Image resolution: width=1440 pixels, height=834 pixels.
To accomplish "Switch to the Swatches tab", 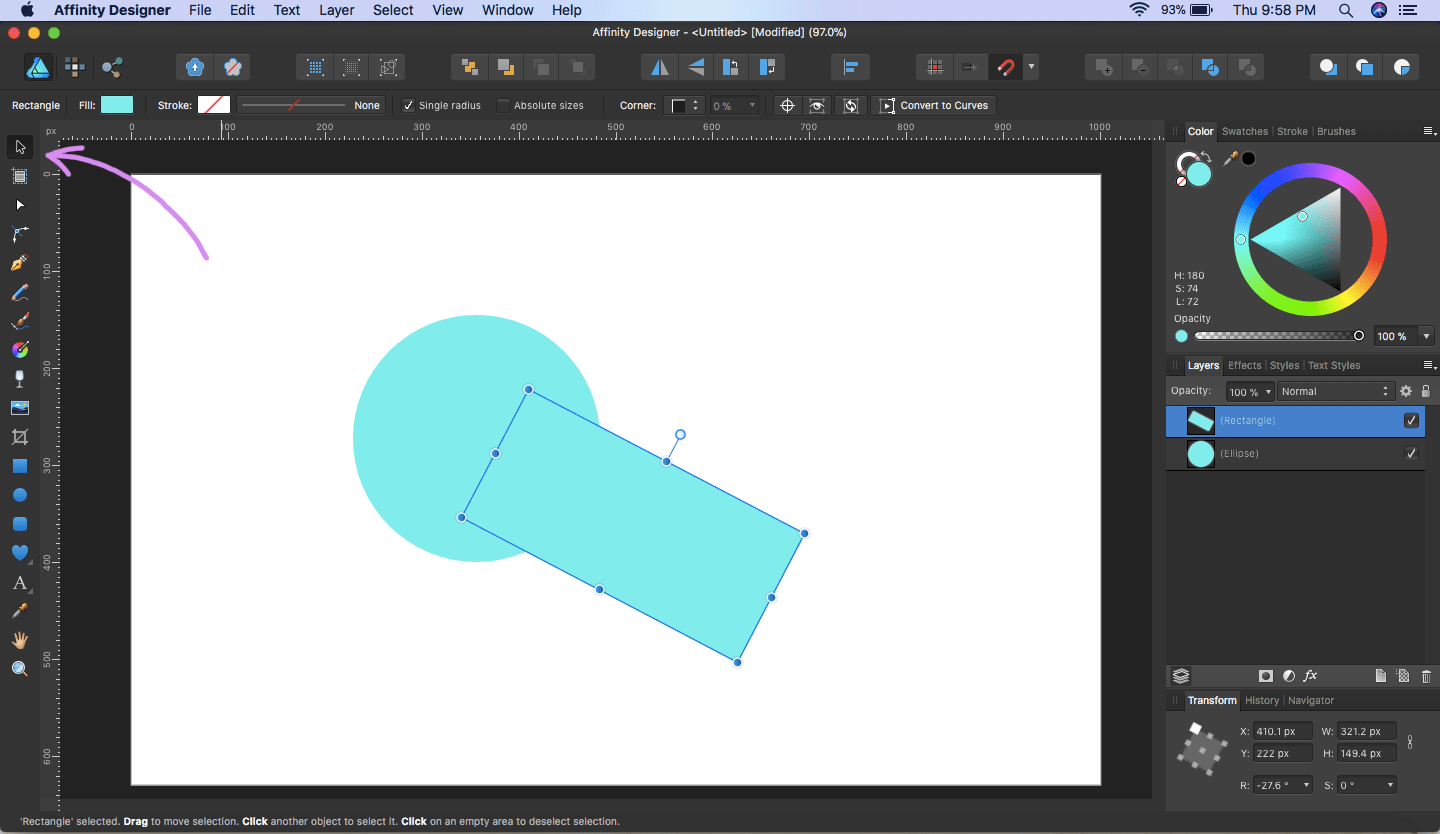I will click(x=1244, y=131).
